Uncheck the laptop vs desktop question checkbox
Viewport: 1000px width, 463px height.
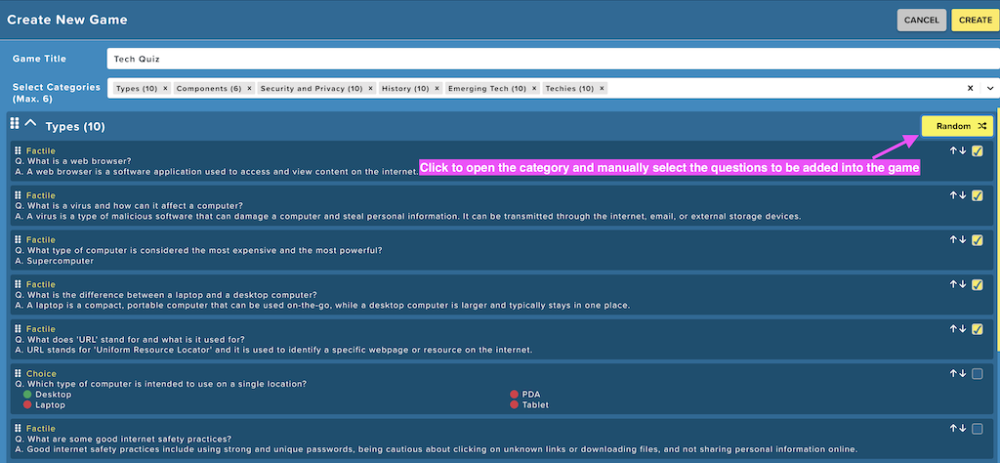tap(977, 285)
